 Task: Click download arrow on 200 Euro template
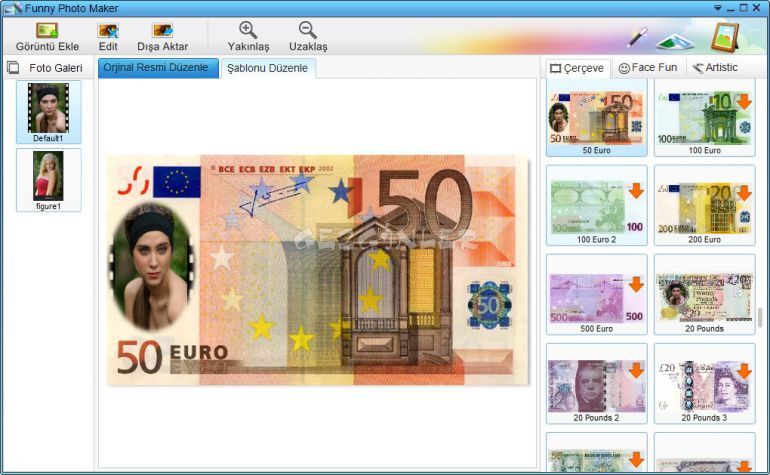click(x=744, y=193)
